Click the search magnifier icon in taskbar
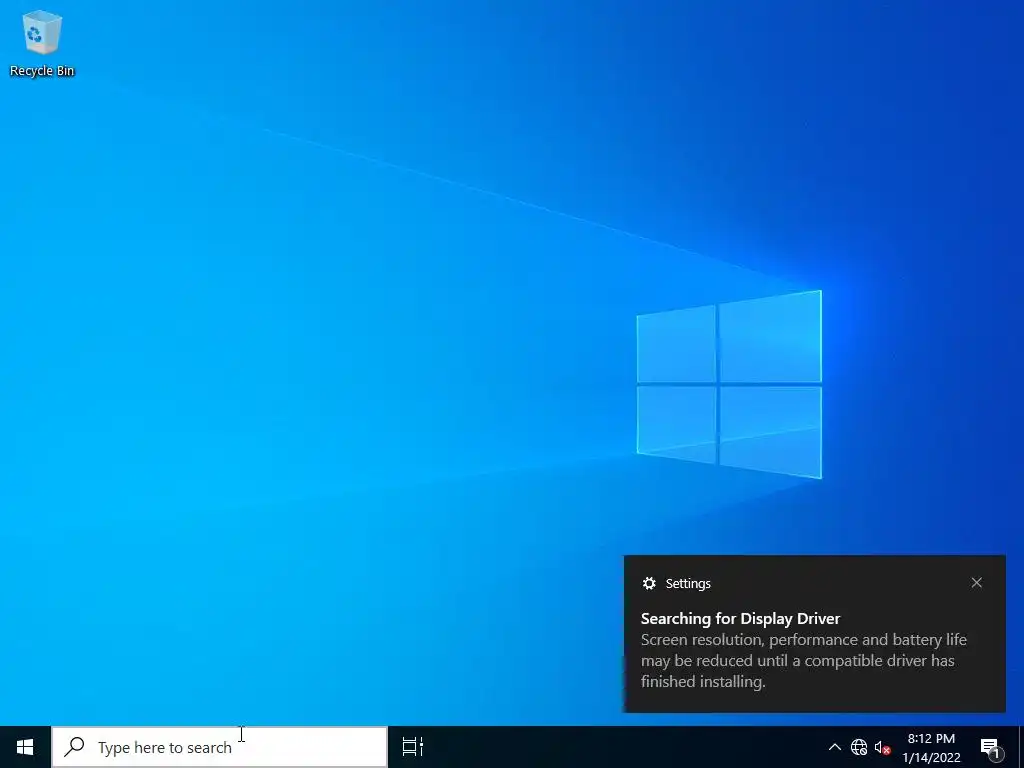1024x768 pixels. (x=74, y=746)
